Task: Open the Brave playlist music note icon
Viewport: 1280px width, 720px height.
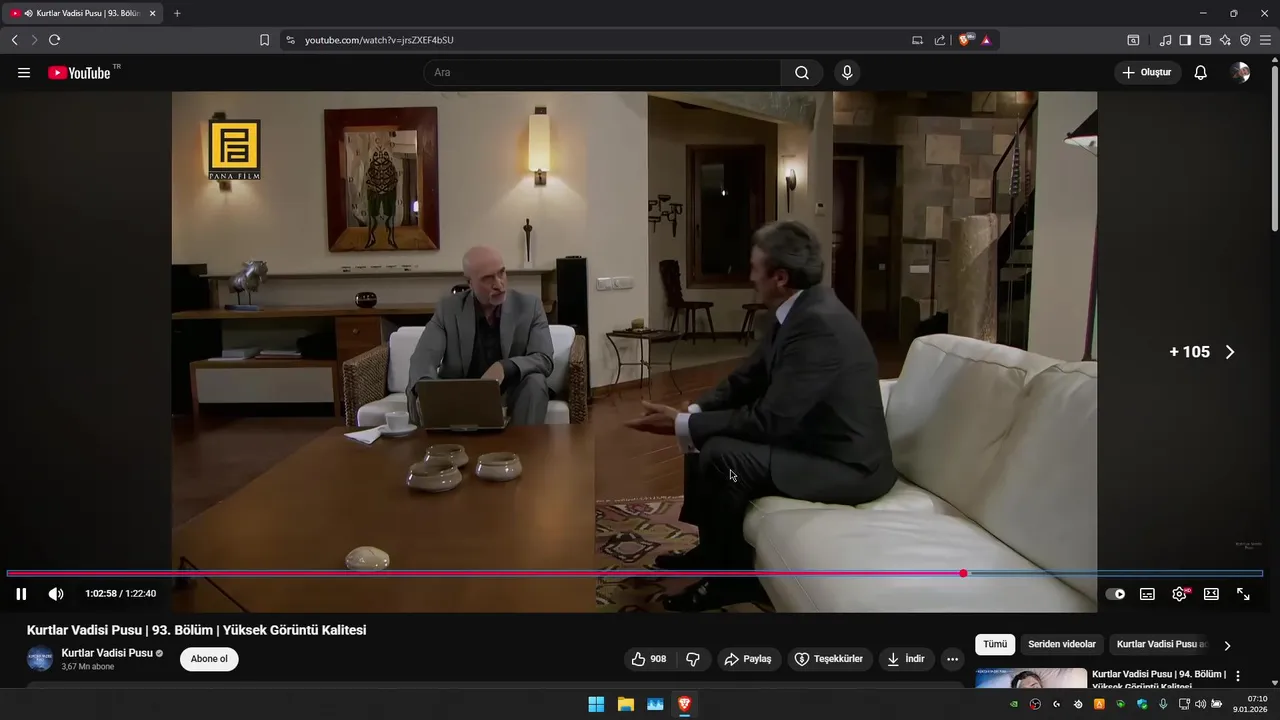Action: [x=1165, y=40]
